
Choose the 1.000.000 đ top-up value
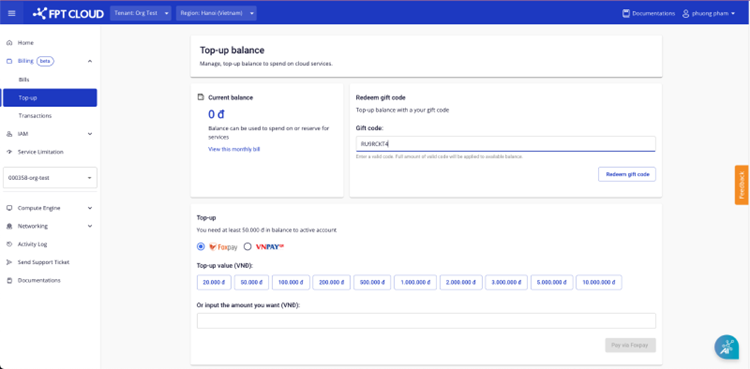(415, 282)
